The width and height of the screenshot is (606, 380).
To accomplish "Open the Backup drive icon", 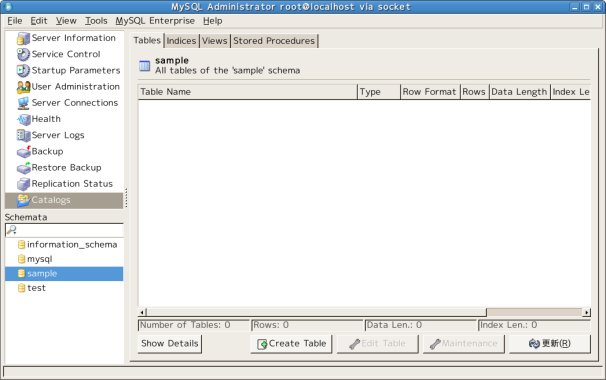I will [x=23, y=152].
